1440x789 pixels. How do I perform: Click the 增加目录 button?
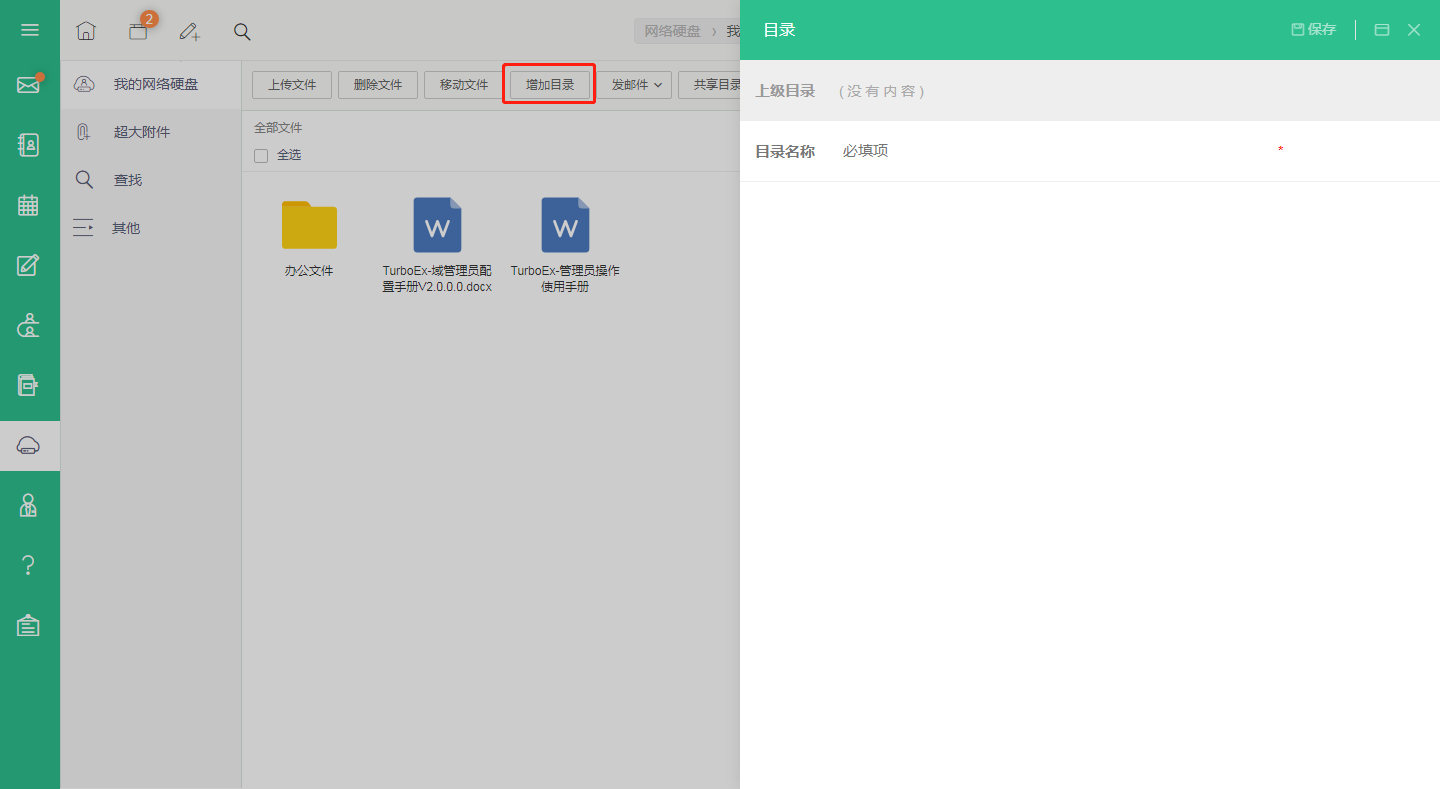click(x=550, y=85)
